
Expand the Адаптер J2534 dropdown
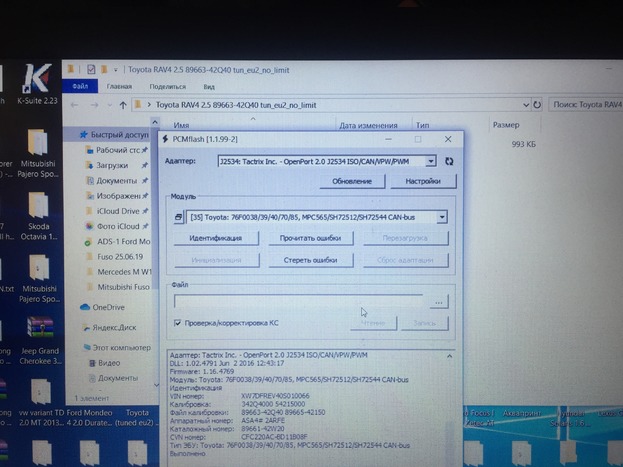click(x=430, y=161)
